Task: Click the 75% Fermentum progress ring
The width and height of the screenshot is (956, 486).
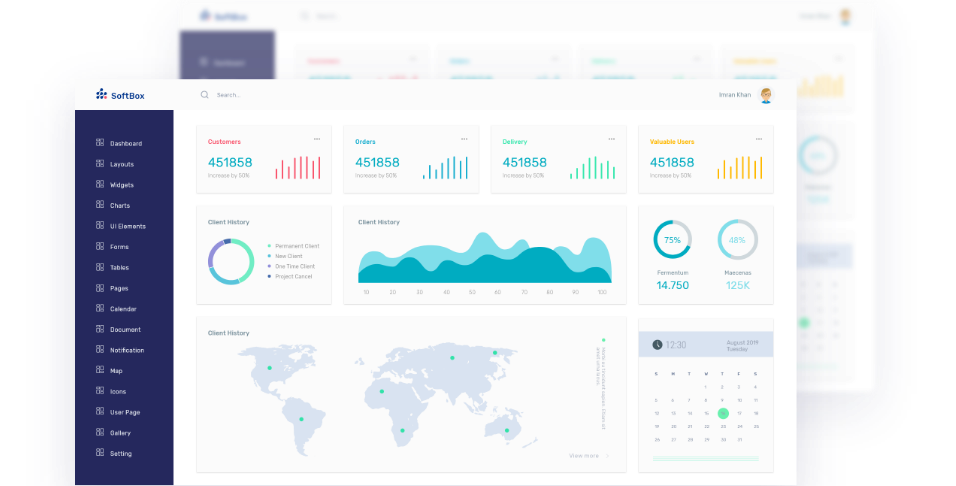Action: click(672, 240)
